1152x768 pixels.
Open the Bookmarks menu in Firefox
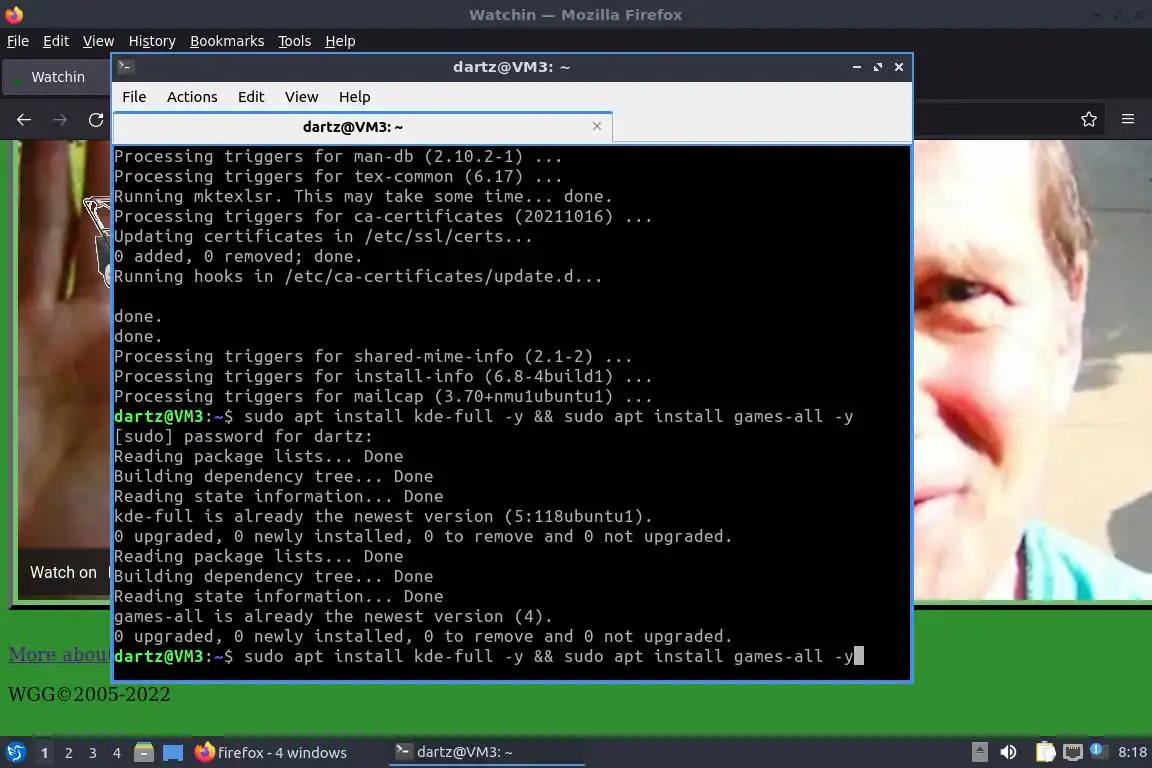pos(227,41)
